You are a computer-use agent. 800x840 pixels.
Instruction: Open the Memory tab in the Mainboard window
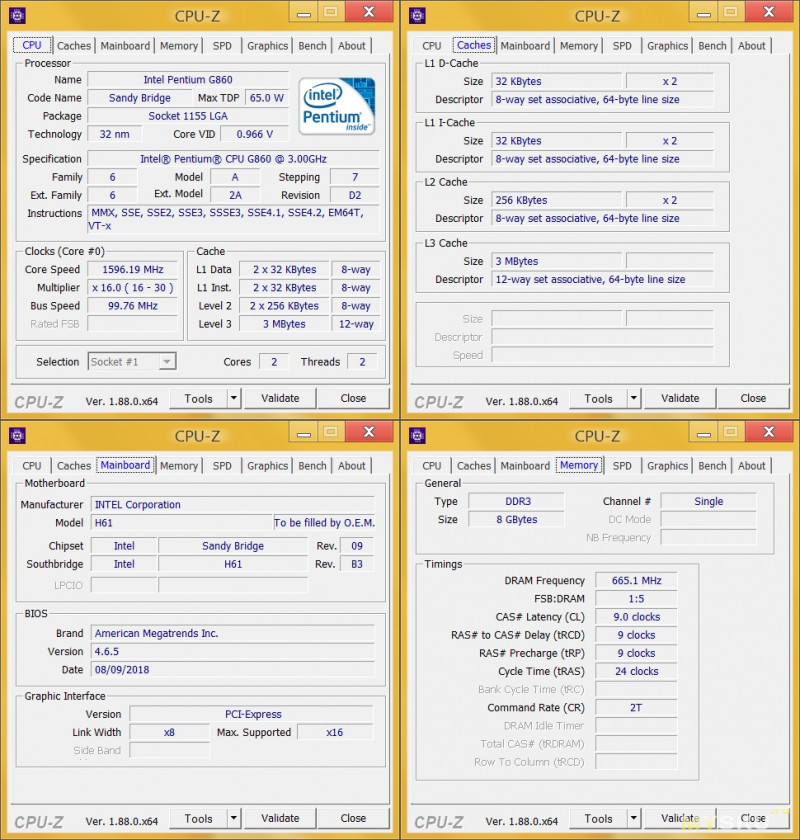pyautogui.click(x=179, y=466)
